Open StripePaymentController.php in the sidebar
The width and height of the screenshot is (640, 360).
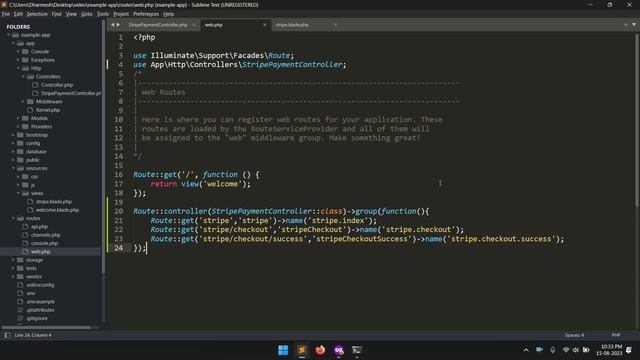pos(71,93)
